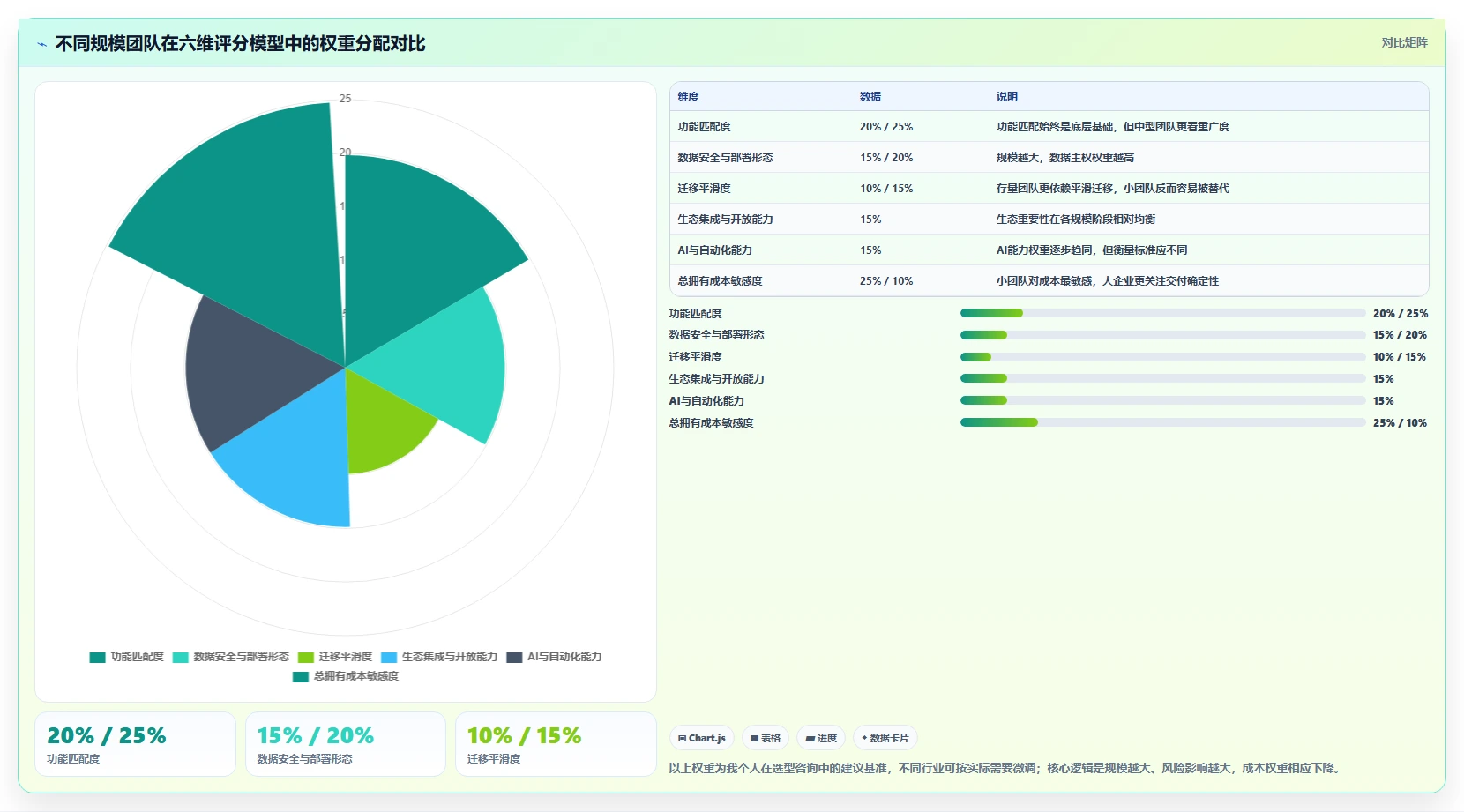The image size is (1464, 812).
Task: Toggle 数据安全与部署形态 in the chart legend
Action: point(231,657)
